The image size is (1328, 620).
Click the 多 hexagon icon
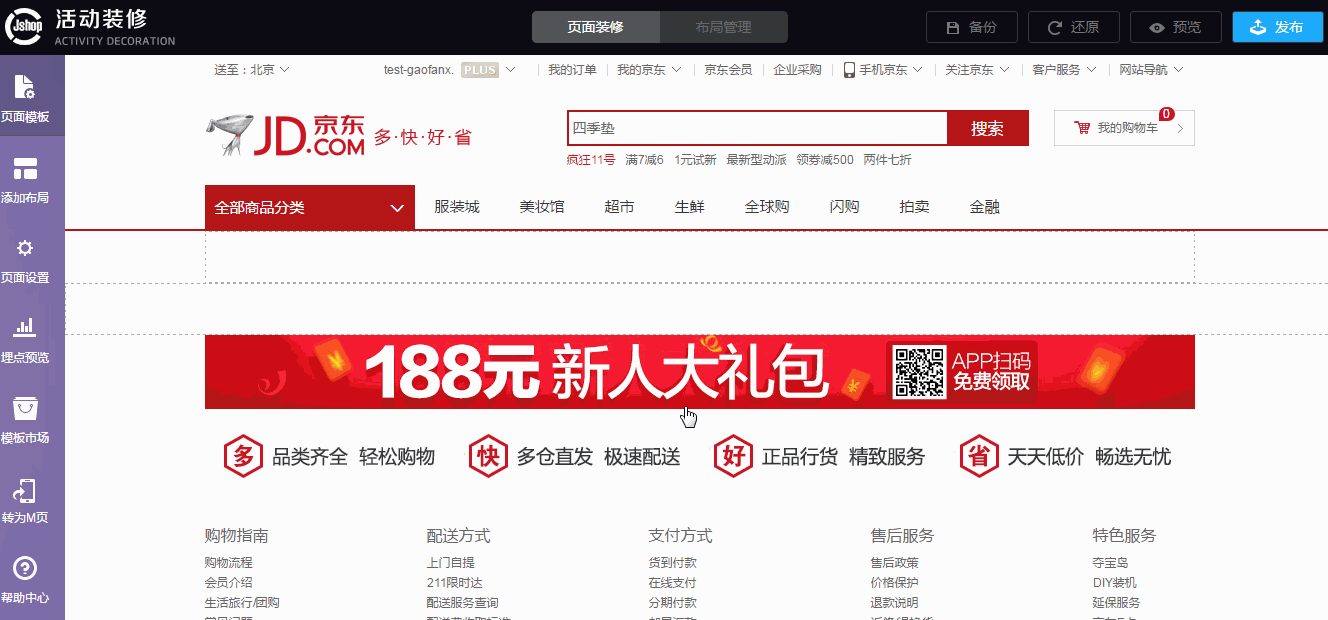click(243, 457)
